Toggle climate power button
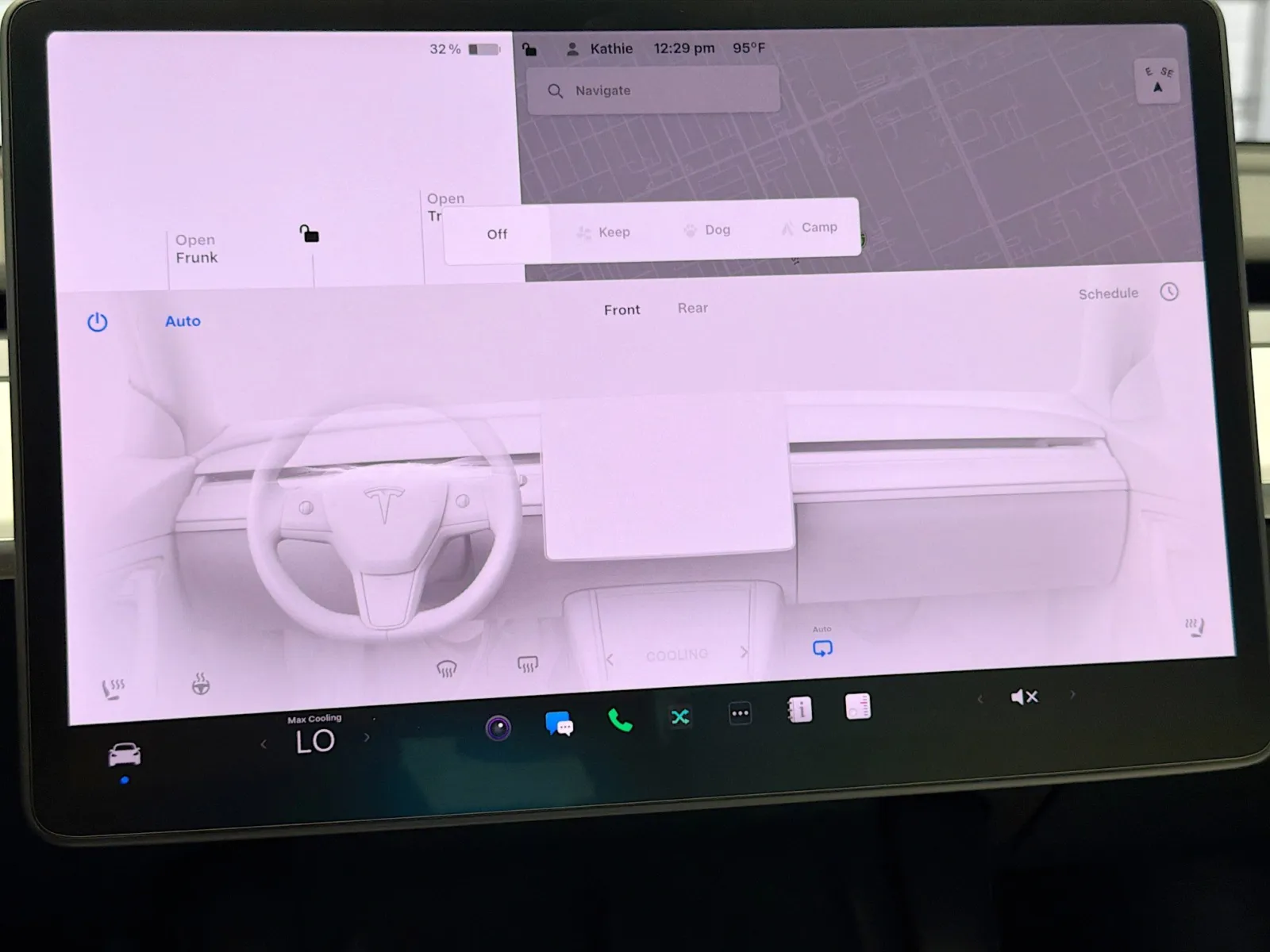This screenshot has width=1270, height=952. click(x=98, y=322)
